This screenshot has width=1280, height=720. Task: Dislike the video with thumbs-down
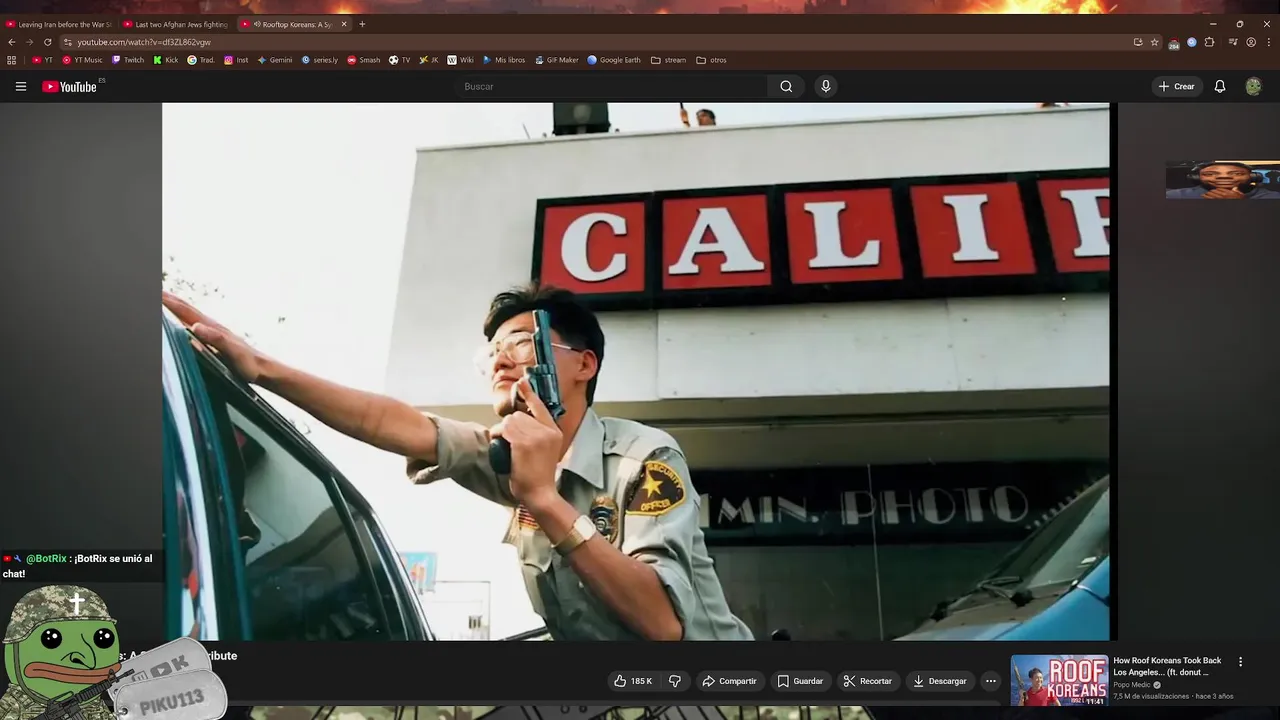pyautogui.click(x=675, y=681)
